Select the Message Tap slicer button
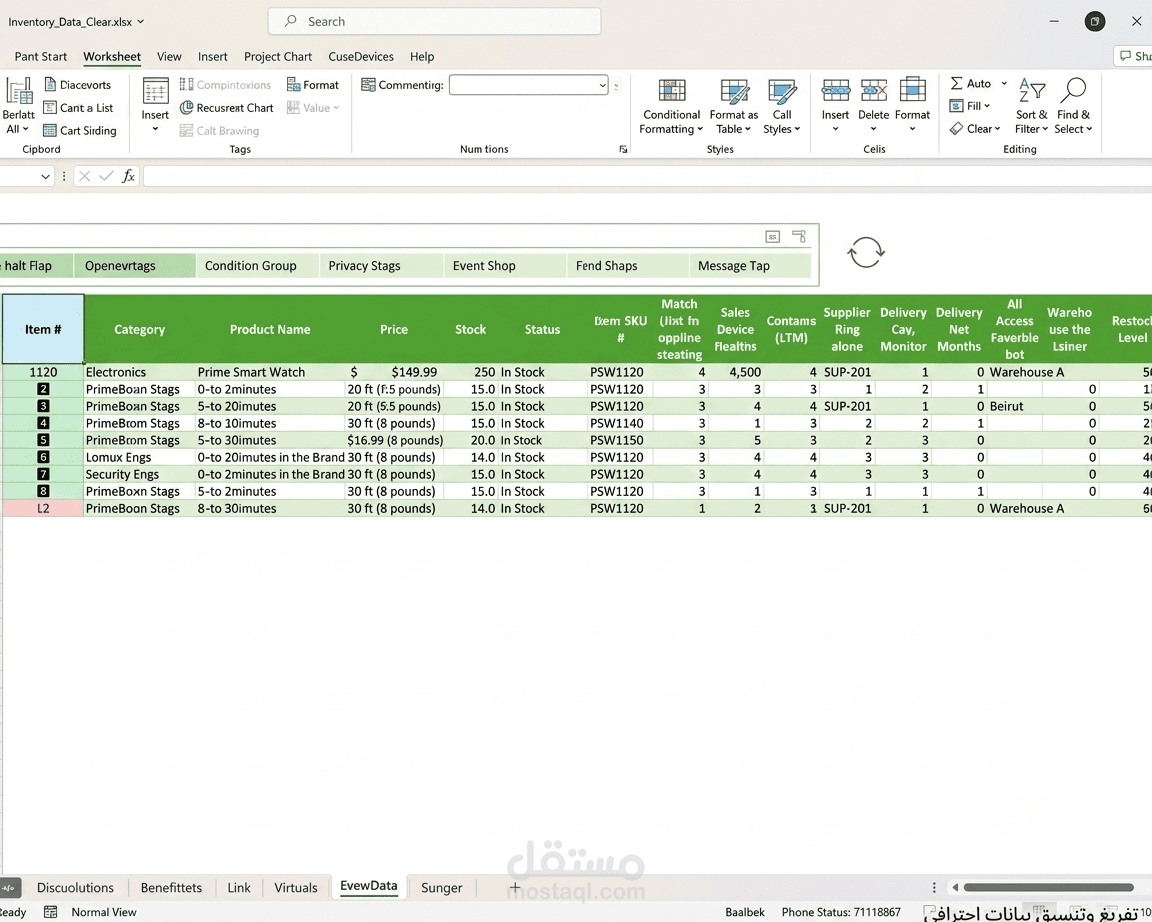This screenshot has width=1152, height=922. click(750, 265)
